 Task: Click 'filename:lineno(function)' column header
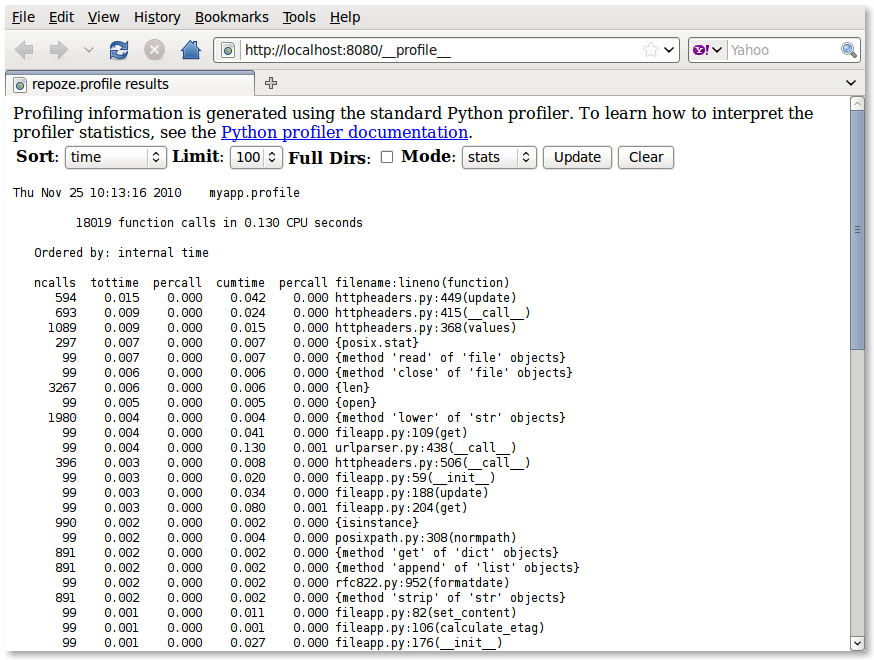coord(422,283)
